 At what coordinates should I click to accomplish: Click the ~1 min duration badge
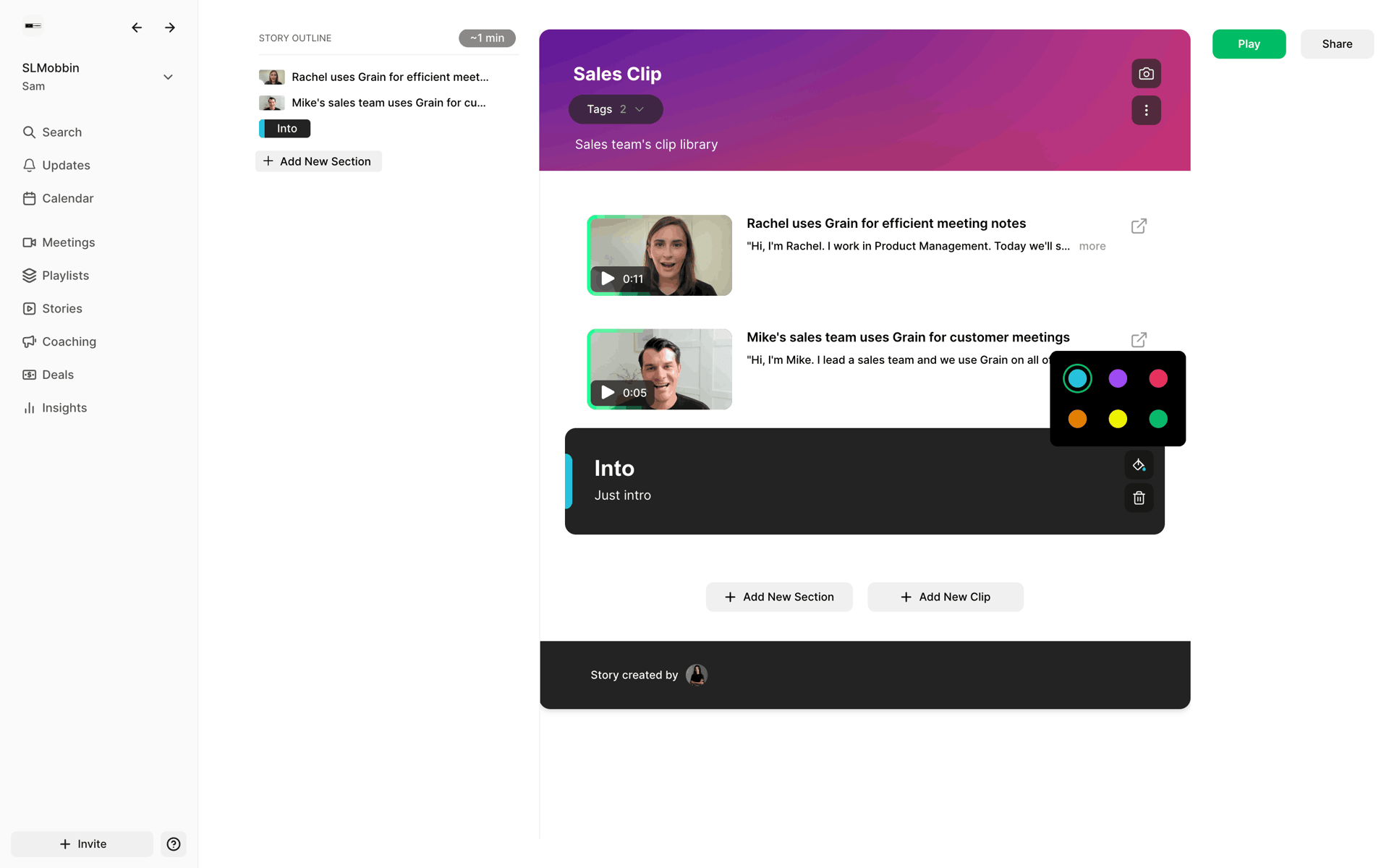click(487, 38)
